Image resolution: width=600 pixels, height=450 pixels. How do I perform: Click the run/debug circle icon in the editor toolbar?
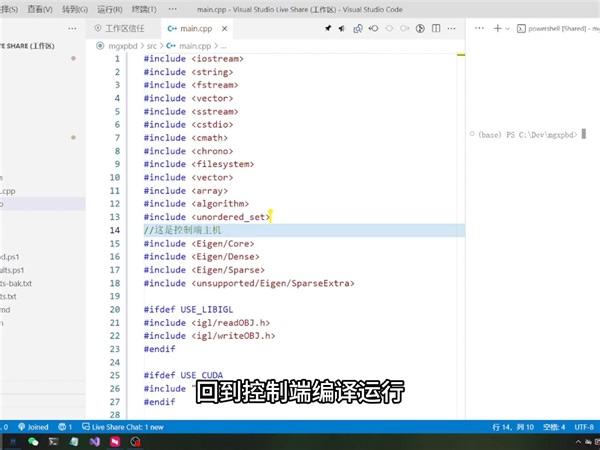(x=420, y=28)
